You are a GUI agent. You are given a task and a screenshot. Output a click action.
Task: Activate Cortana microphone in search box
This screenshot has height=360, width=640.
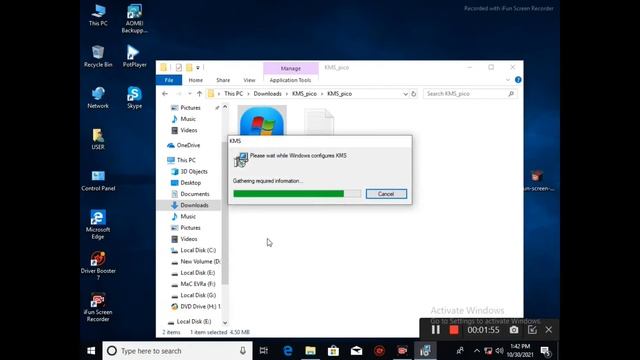243,351
